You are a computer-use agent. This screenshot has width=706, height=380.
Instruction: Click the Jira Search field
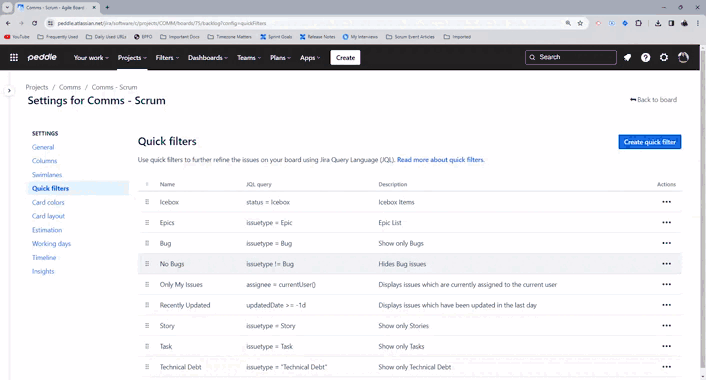pos(570,57)
